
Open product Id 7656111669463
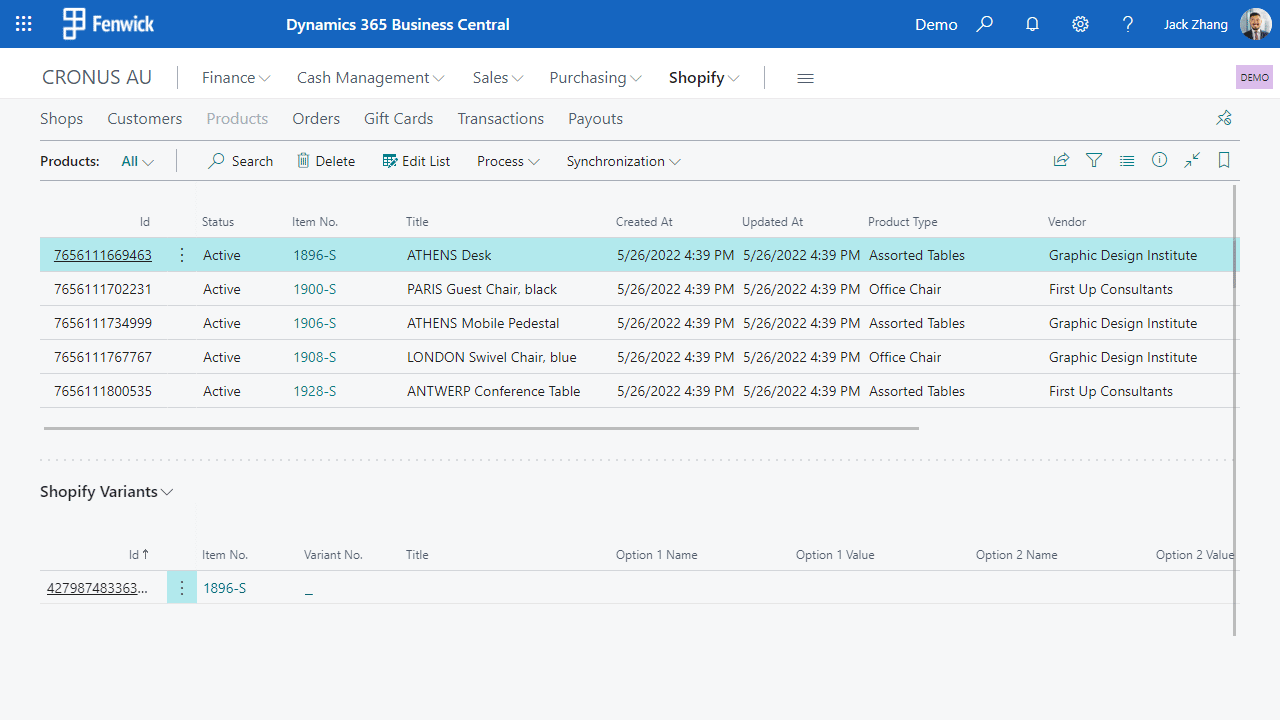click(103, 255)
